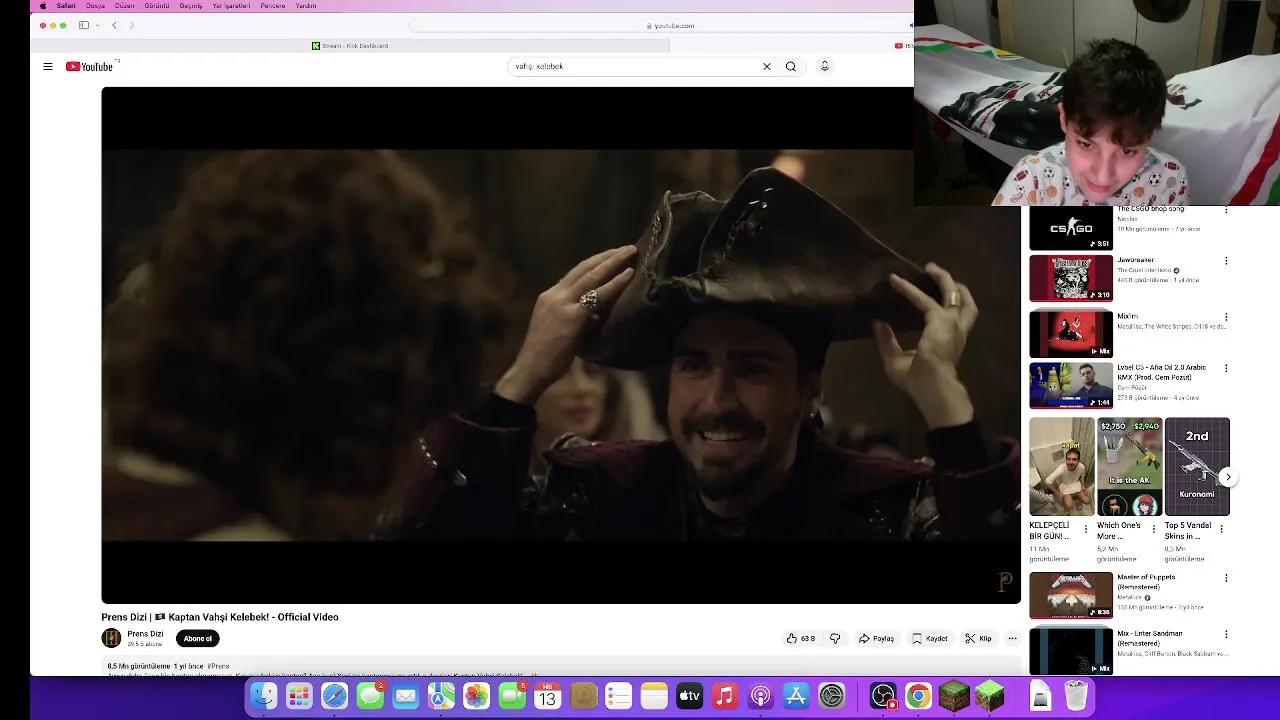Open the Trash in the Dock
This screenshot has width=1280, height=720.
pyautogui.click(x=1076, y=696)
